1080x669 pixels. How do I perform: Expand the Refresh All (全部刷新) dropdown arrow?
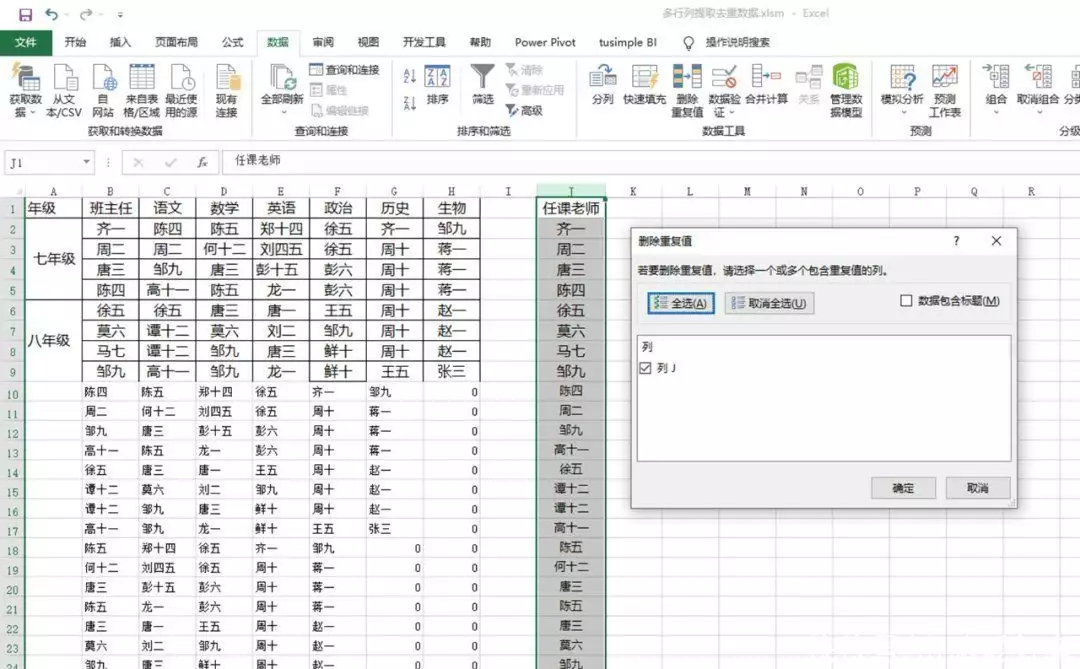282,112
